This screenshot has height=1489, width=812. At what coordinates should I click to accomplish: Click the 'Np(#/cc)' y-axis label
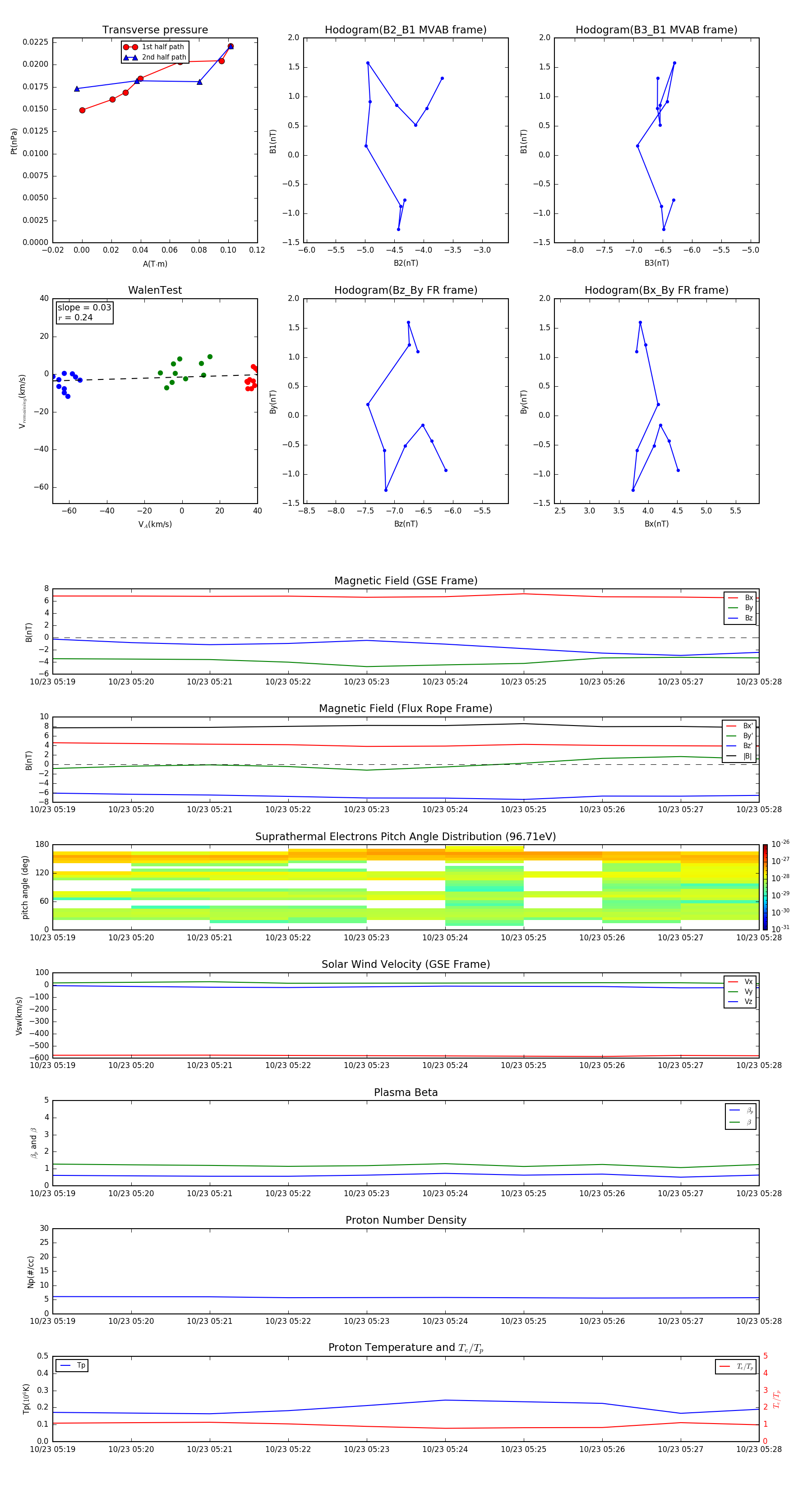[x=31, y=1272]
